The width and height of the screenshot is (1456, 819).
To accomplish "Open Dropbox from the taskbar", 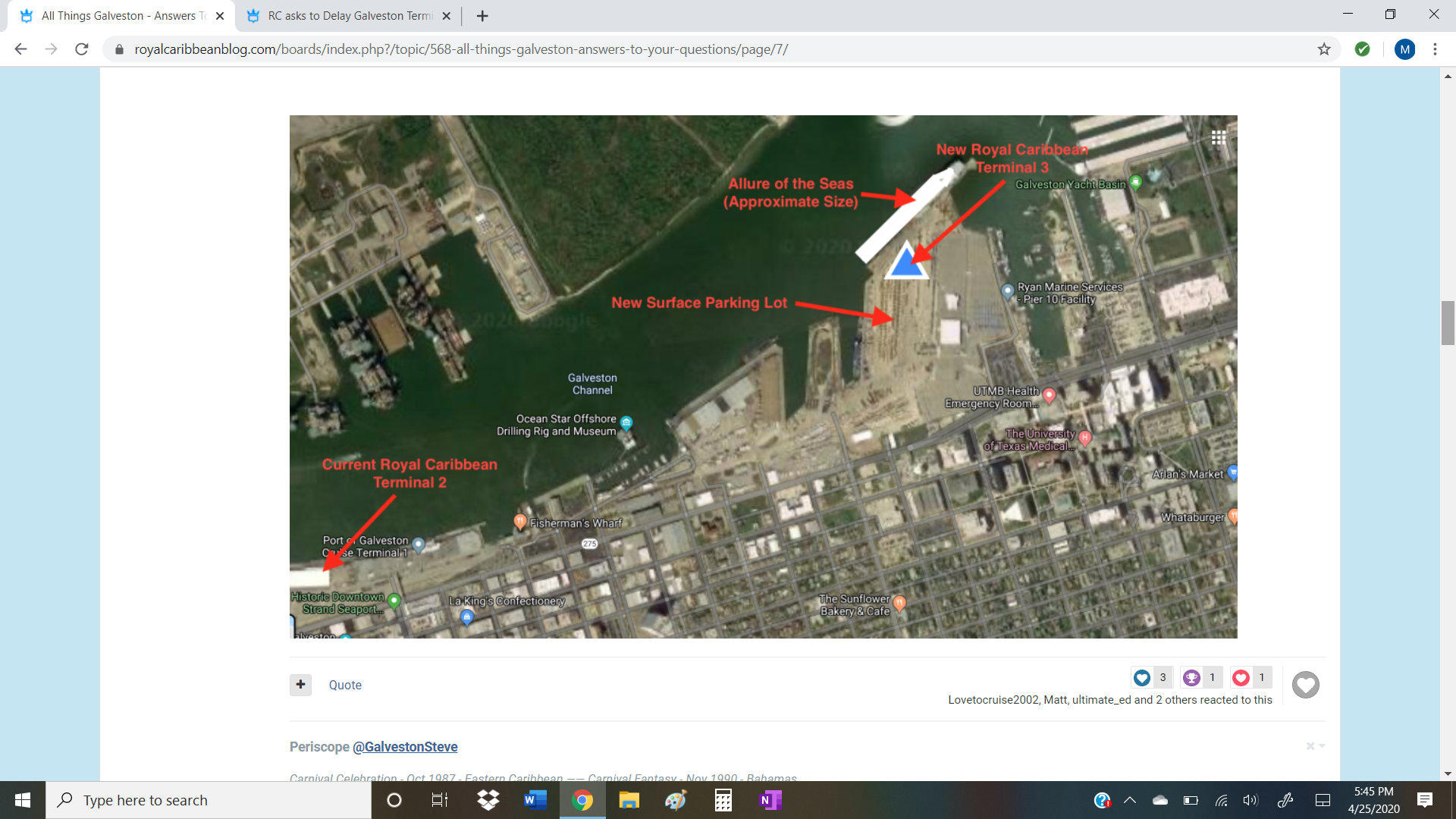I will coord(488,800).
